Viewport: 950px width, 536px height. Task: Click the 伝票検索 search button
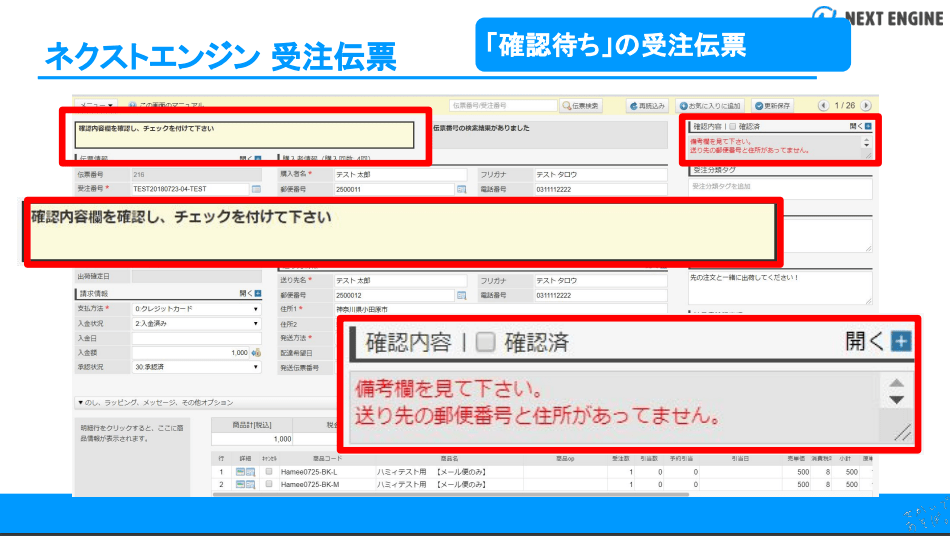pyautogui.click(x=582, y=105)
